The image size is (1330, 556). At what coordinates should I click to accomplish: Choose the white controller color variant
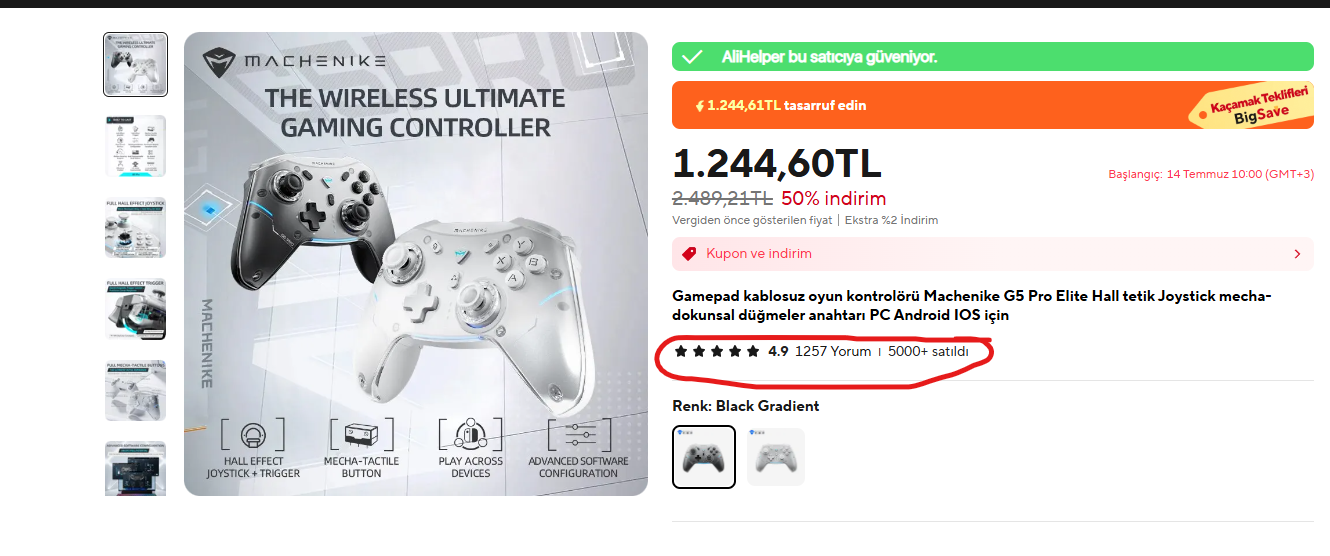point(775,457)
